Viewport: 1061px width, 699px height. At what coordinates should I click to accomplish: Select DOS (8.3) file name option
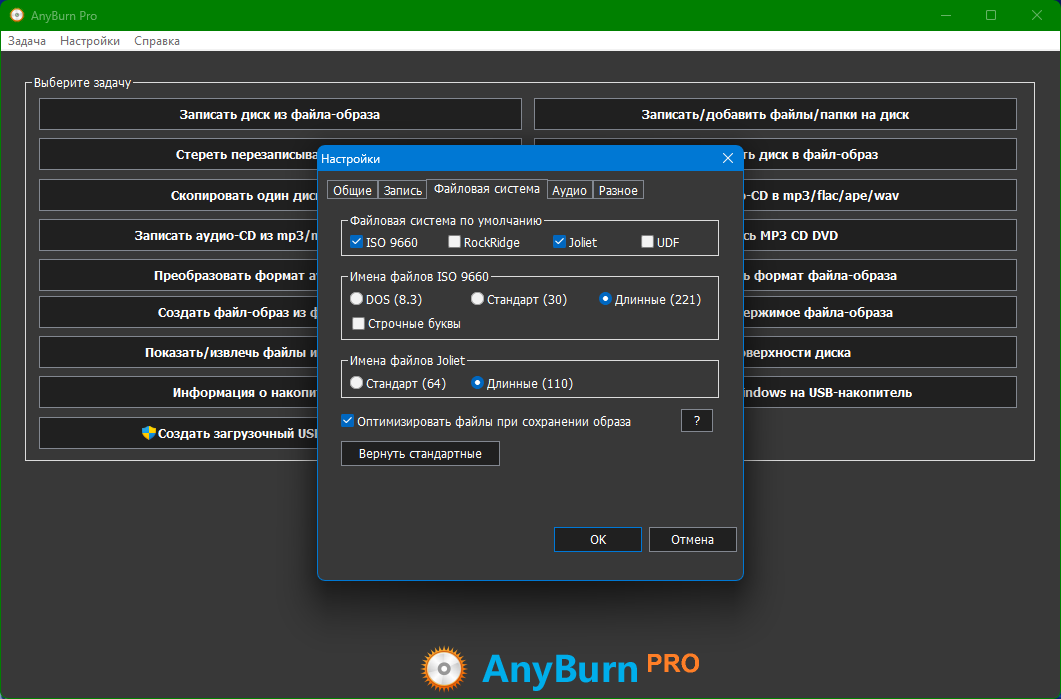click(x=357, y=299)
